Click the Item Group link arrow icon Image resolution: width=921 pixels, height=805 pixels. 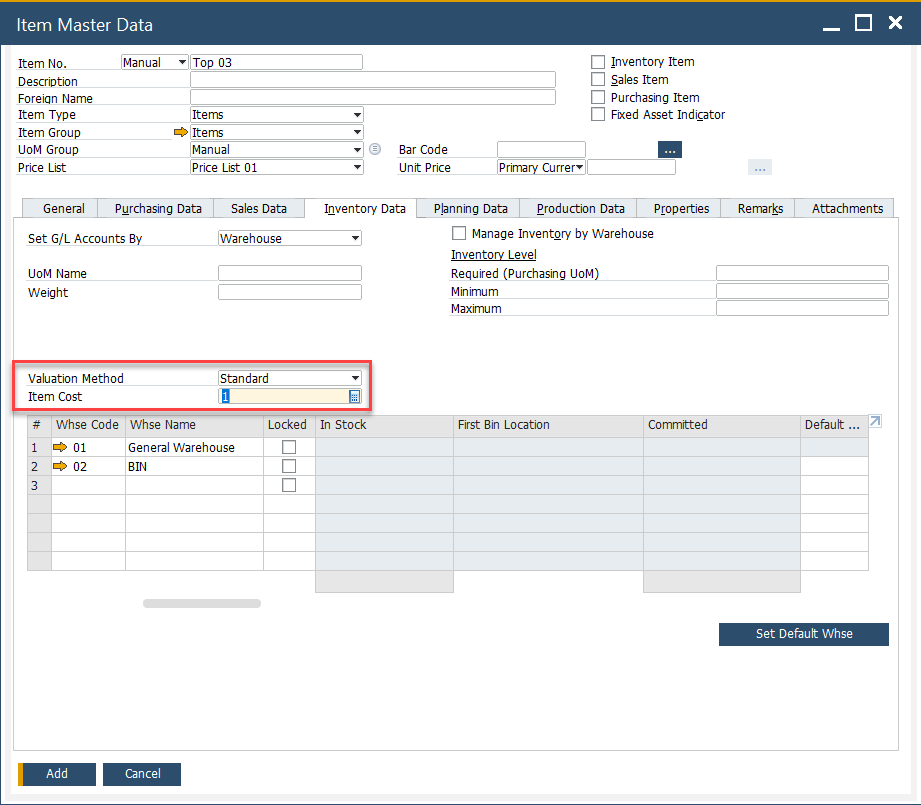tap(180, 132)
